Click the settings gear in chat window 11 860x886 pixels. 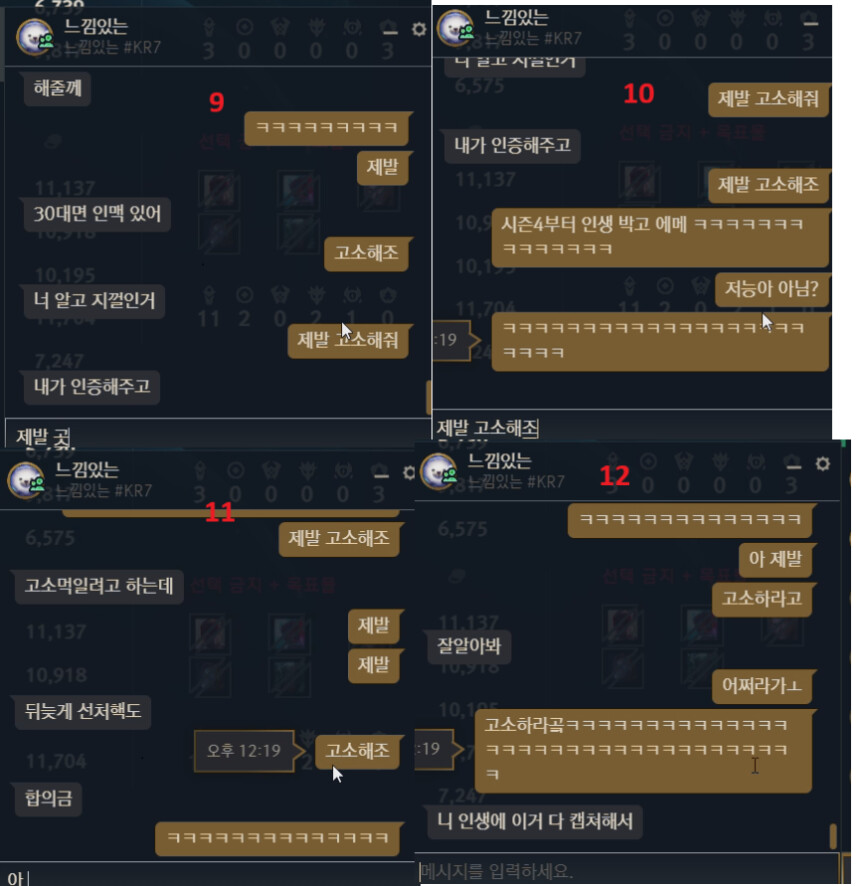click(x=409, y=472)
